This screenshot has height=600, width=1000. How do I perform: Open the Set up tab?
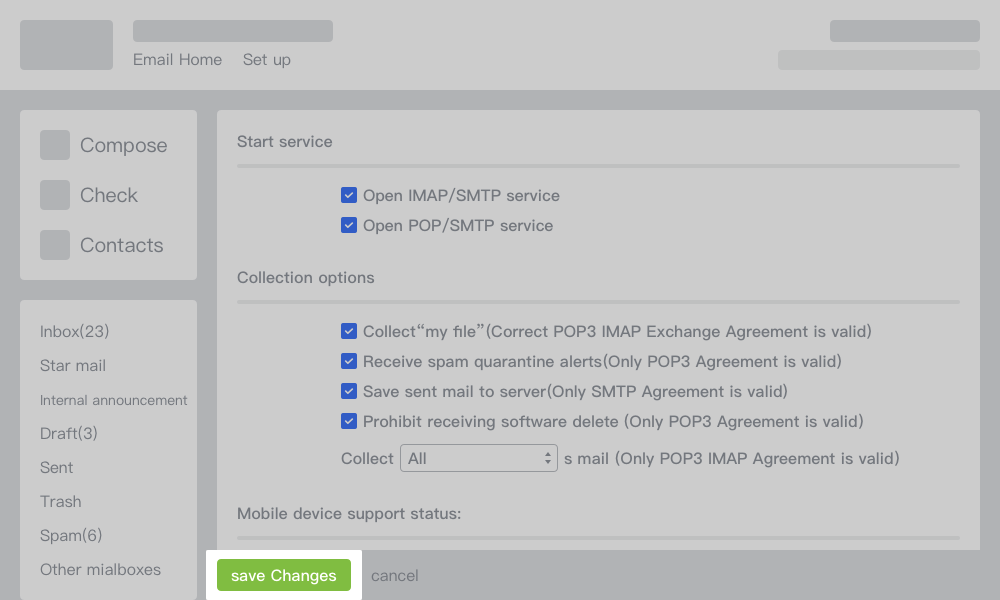(x=266, y=60)
